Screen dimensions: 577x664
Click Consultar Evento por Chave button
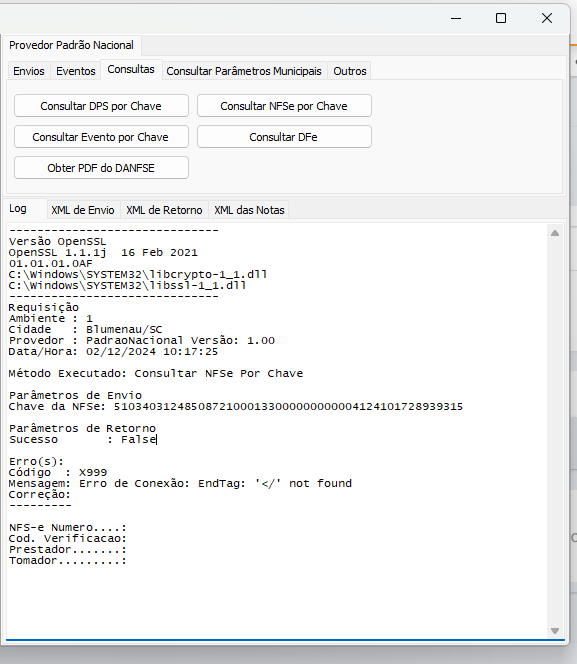[101, 137]
